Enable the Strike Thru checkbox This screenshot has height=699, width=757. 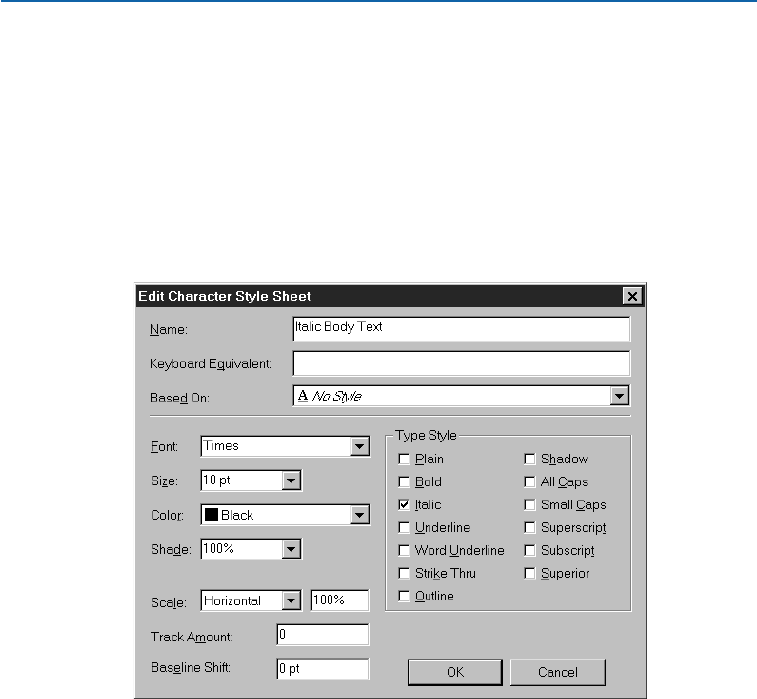[404, 573]
